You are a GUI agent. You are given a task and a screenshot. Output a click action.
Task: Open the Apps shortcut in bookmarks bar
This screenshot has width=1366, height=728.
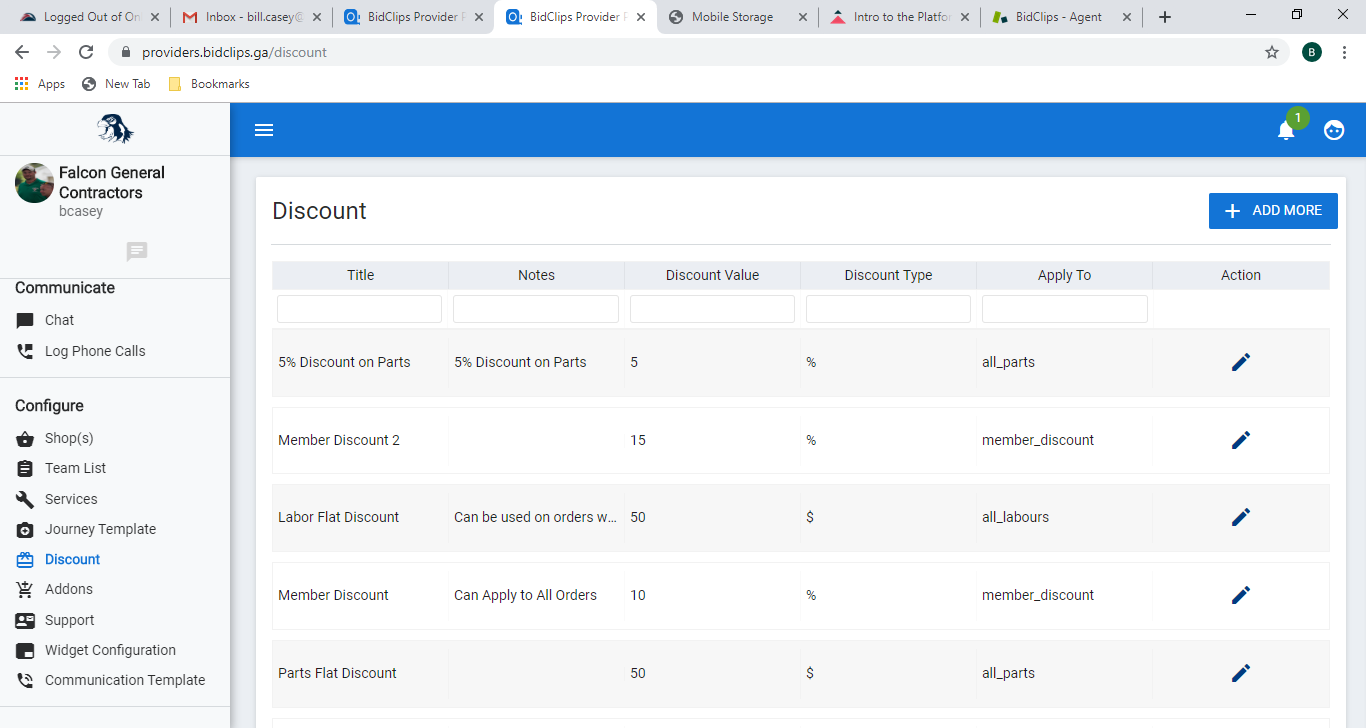point(40,84)
